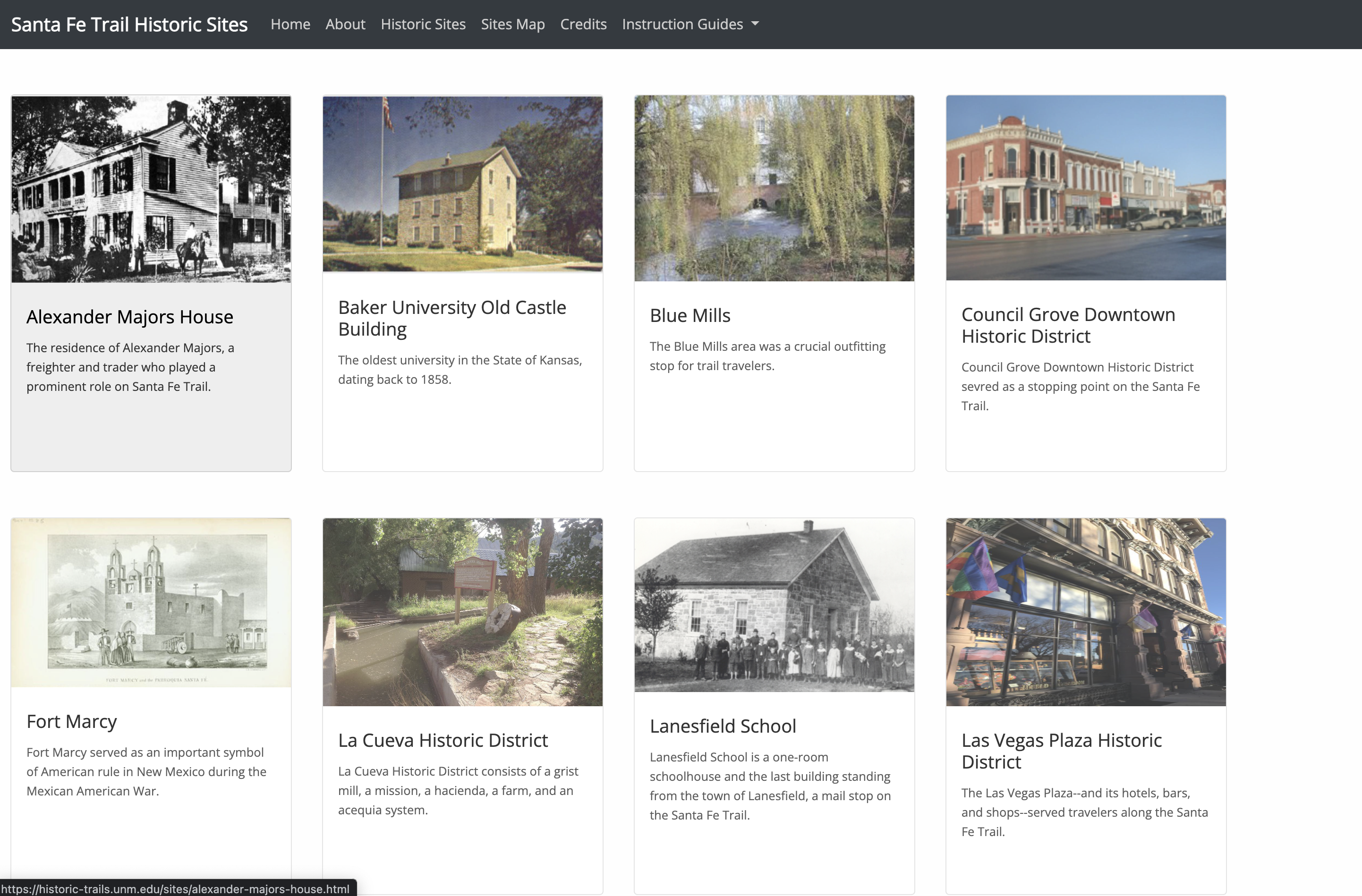Select the Lanesfield School heading
The image size is (1362, 896).
click(722, 726)
